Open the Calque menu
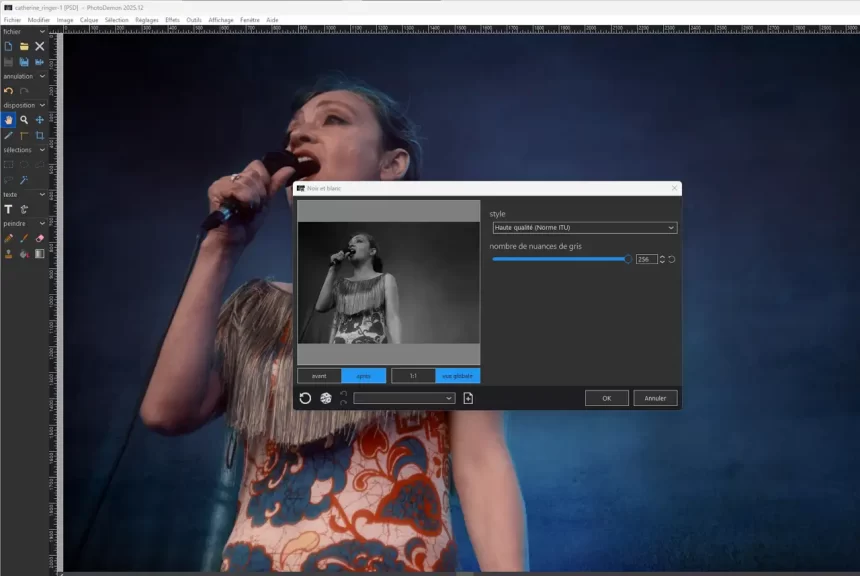860x576 pixels. click(x=89, y=19)
